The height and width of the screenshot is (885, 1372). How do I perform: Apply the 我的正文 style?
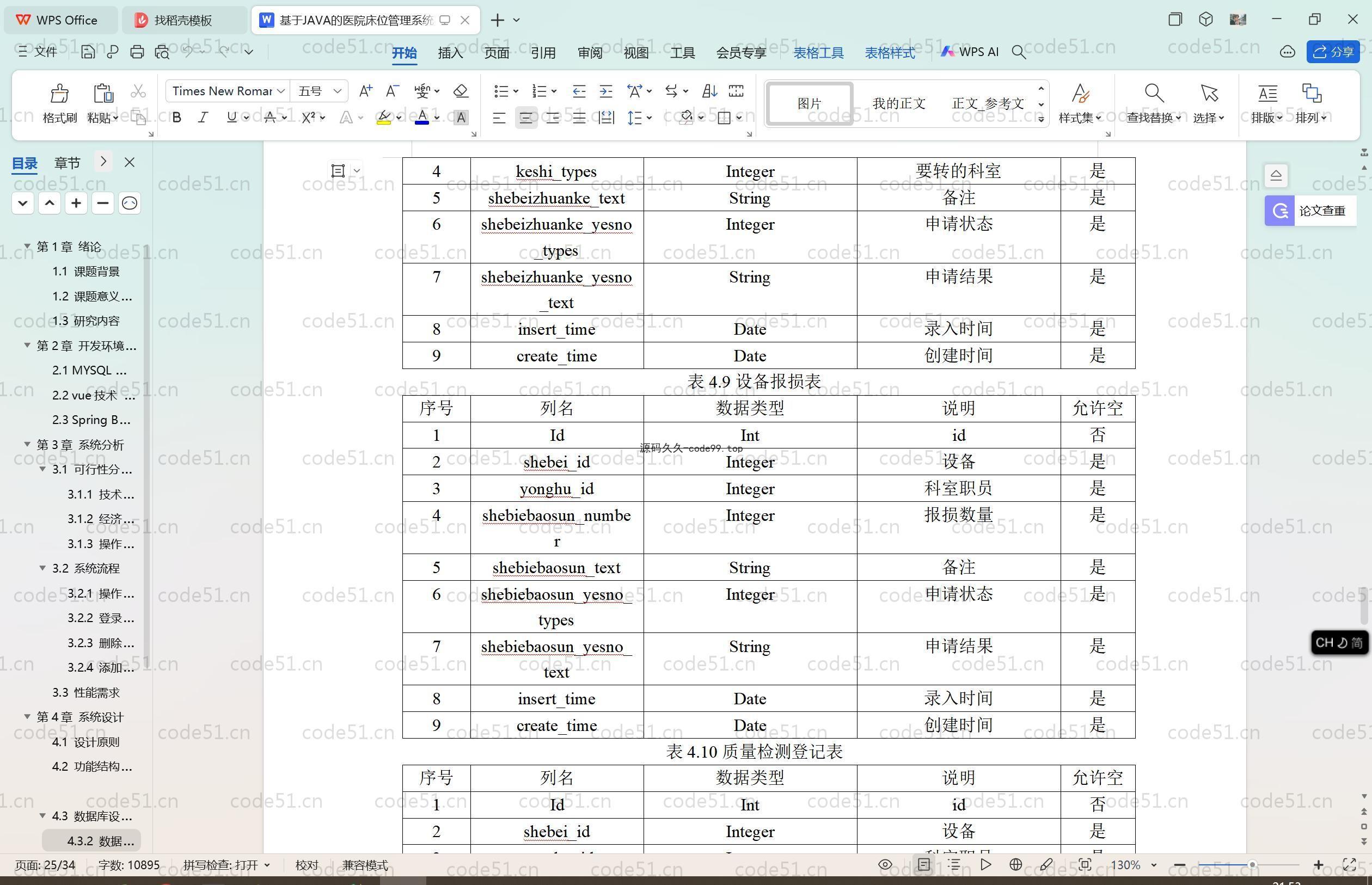(x=899, y=103)
